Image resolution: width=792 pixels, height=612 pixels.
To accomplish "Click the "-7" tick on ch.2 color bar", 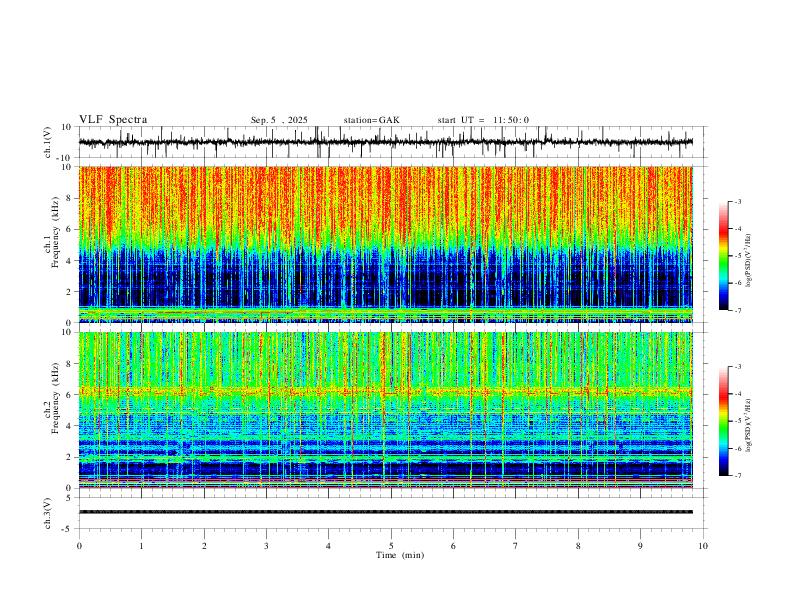I will coord(738,476).
